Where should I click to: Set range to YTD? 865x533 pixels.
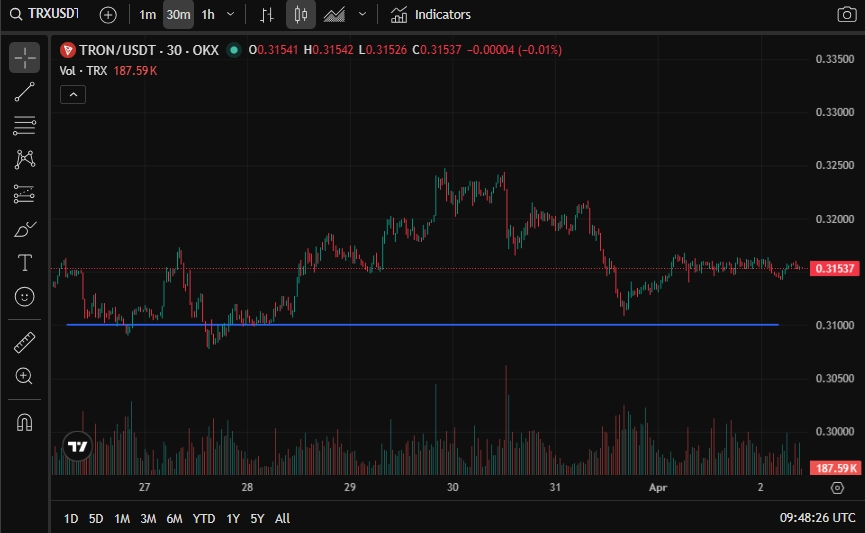(x=204, y=519)
